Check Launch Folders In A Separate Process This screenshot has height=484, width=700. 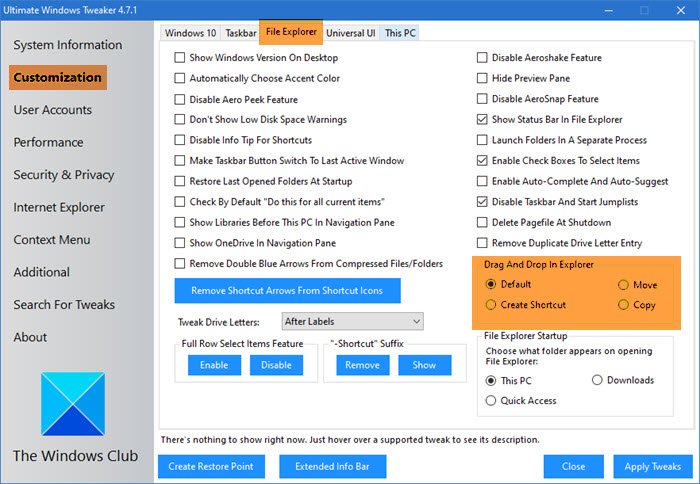tap(482, 140)
